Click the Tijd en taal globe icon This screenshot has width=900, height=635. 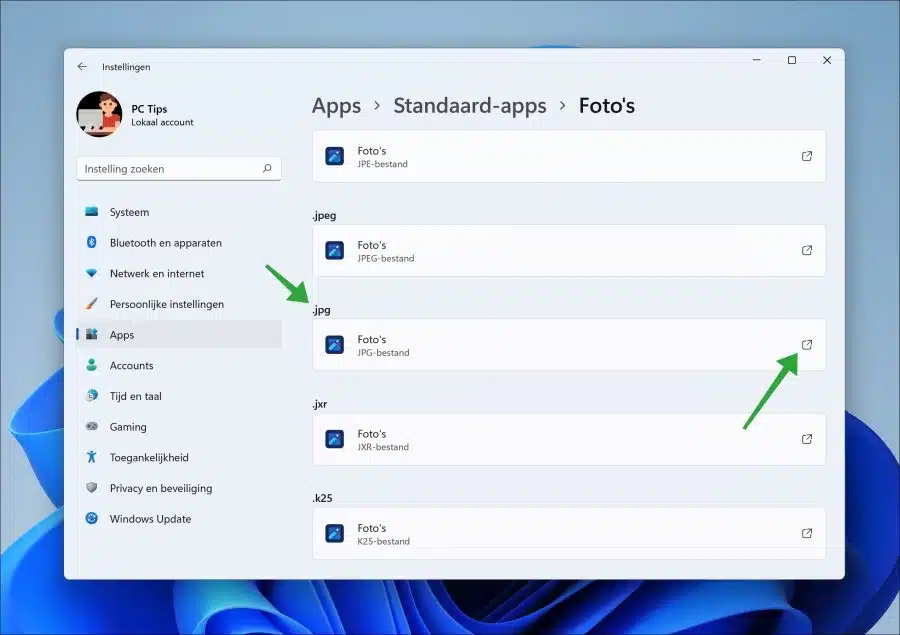[91, 396]
